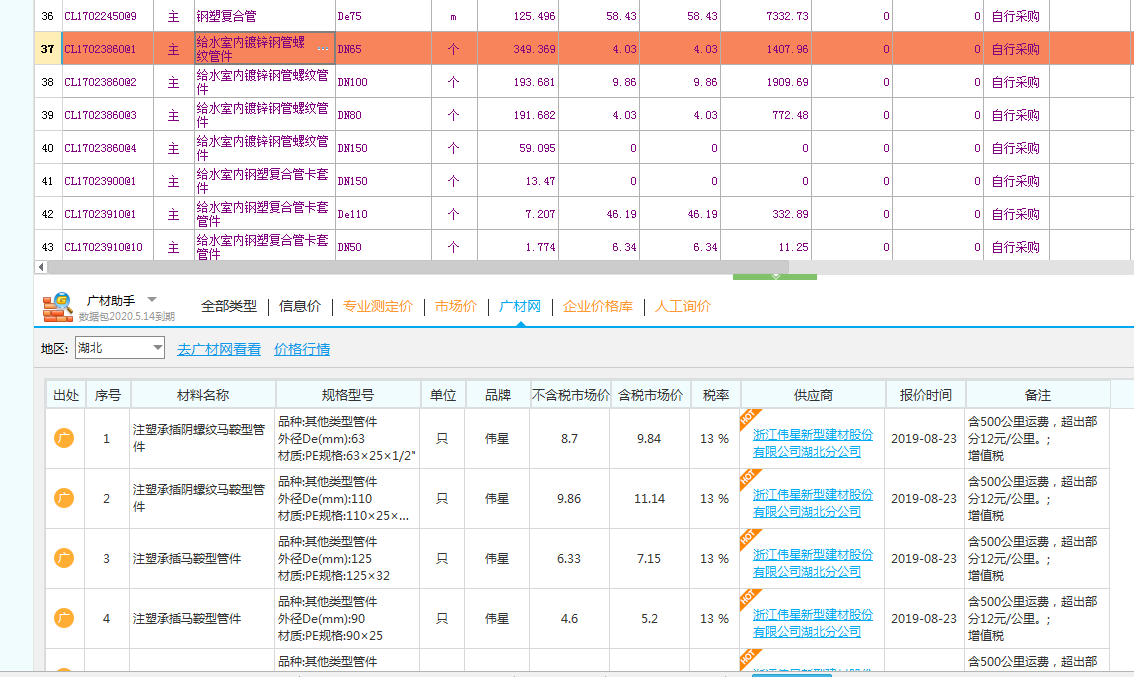Click tax-inclusive price 5.2
This screenshot has height=677, width=1134.
[x=649, y=618]
